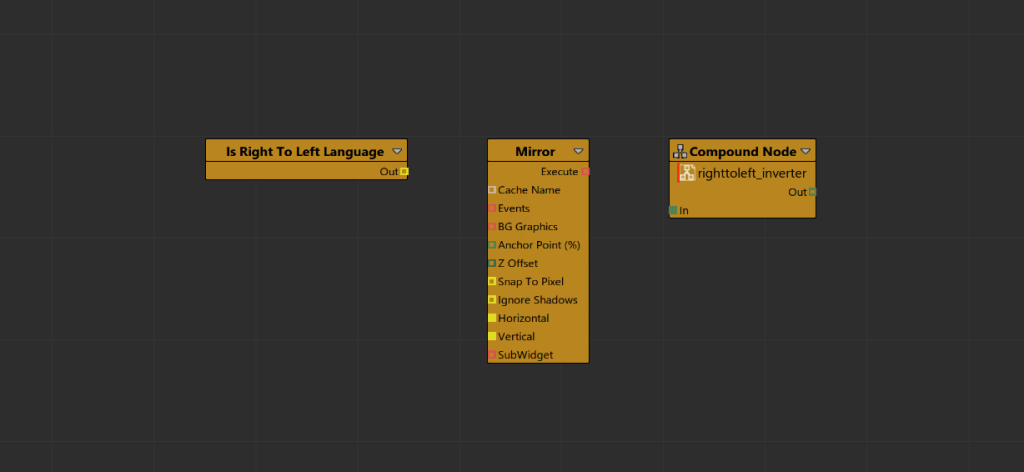Click the Out label on Compound Node

point(797,192)
